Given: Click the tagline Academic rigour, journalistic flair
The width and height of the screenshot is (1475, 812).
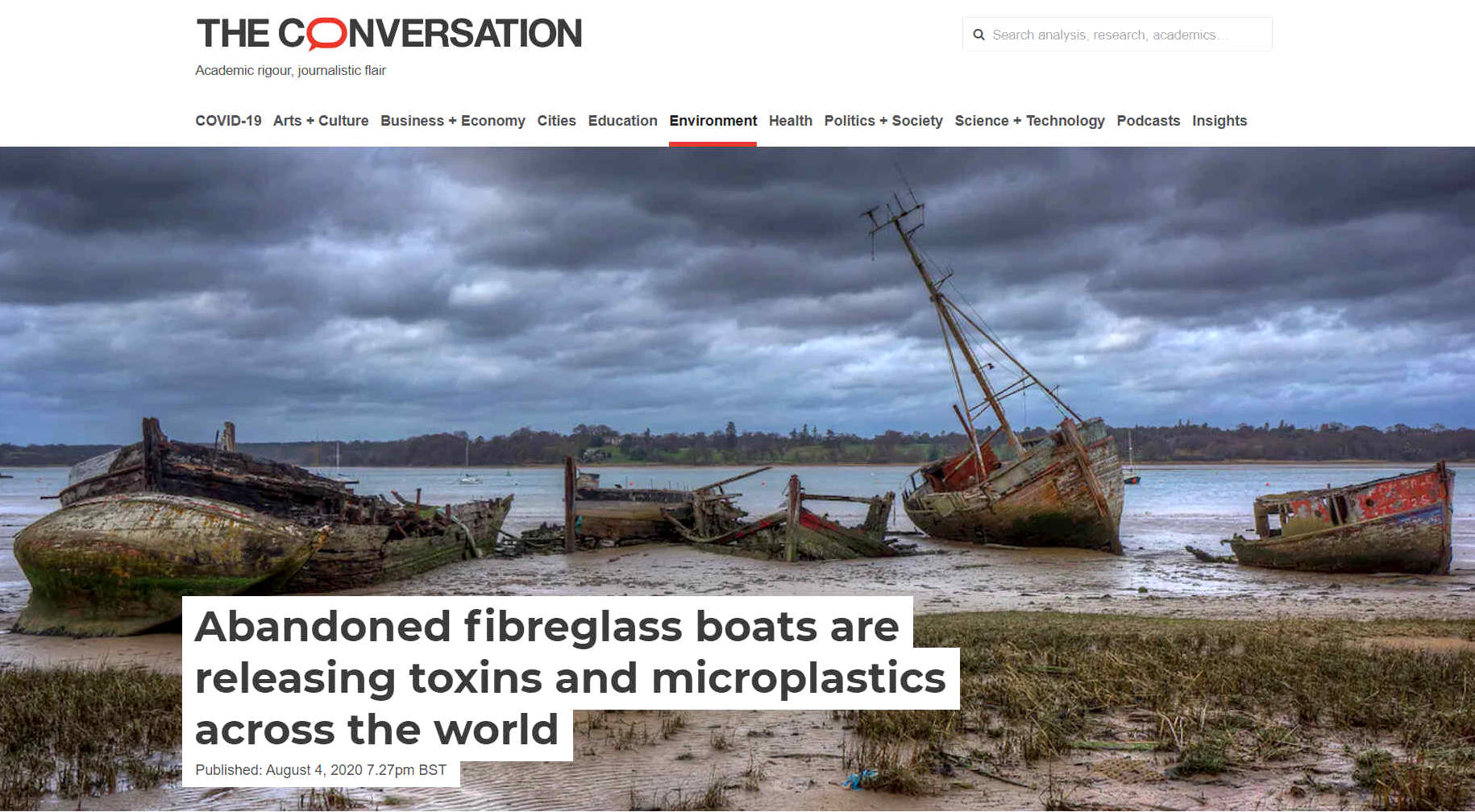Looking at the screenshot, I should (x=290, y=71).
